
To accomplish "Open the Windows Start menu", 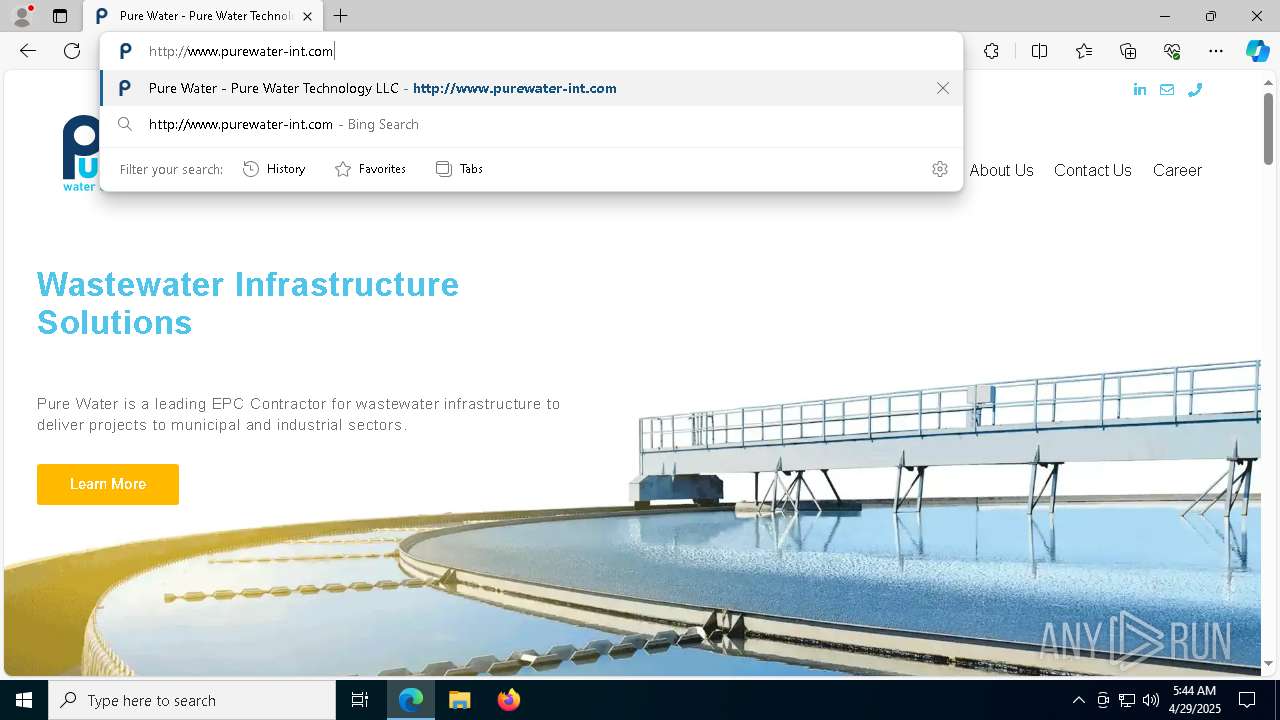I will (24, 700).
